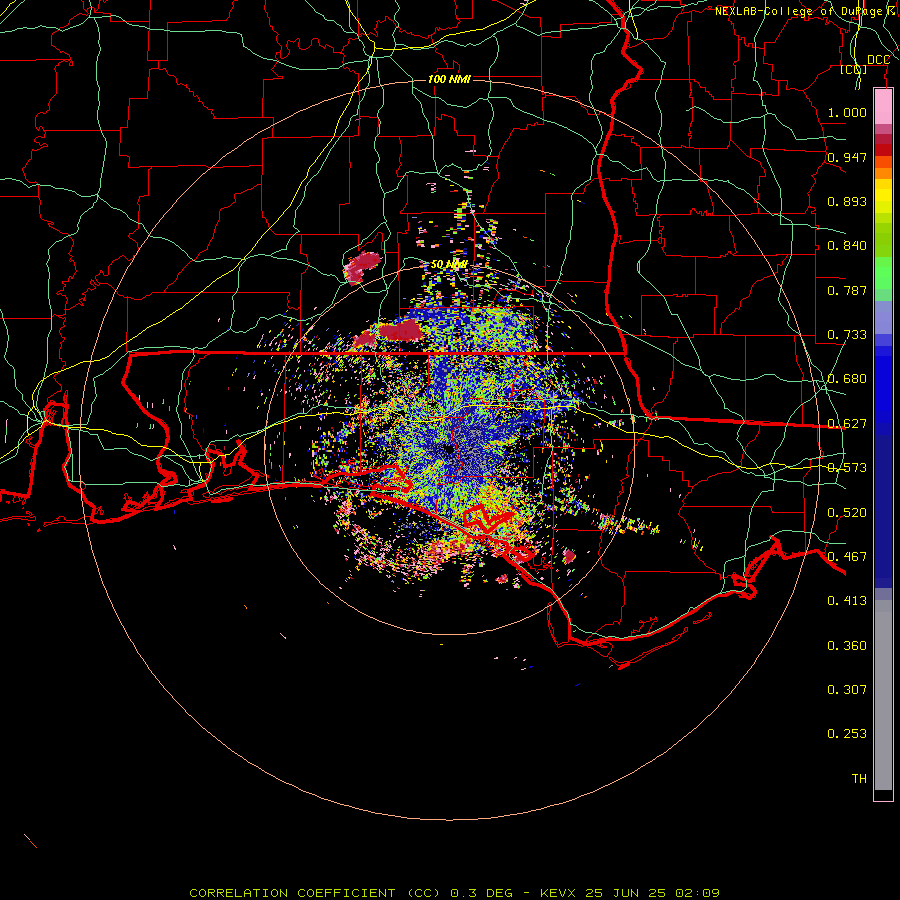900x900 pixels.
Task: Pick the pink swatch at top of color bar
Action: (x=883, y=107)
